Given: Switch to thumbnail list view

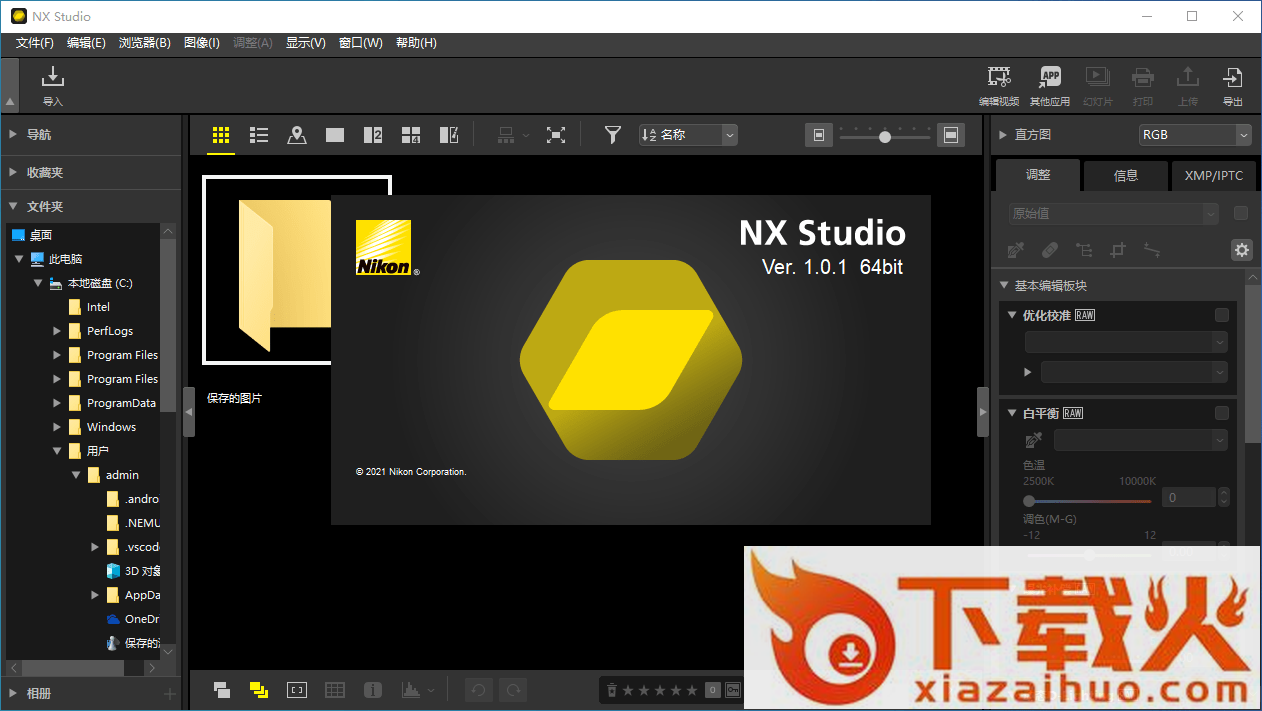Looking at the screenshot, I should pos(259,135).
